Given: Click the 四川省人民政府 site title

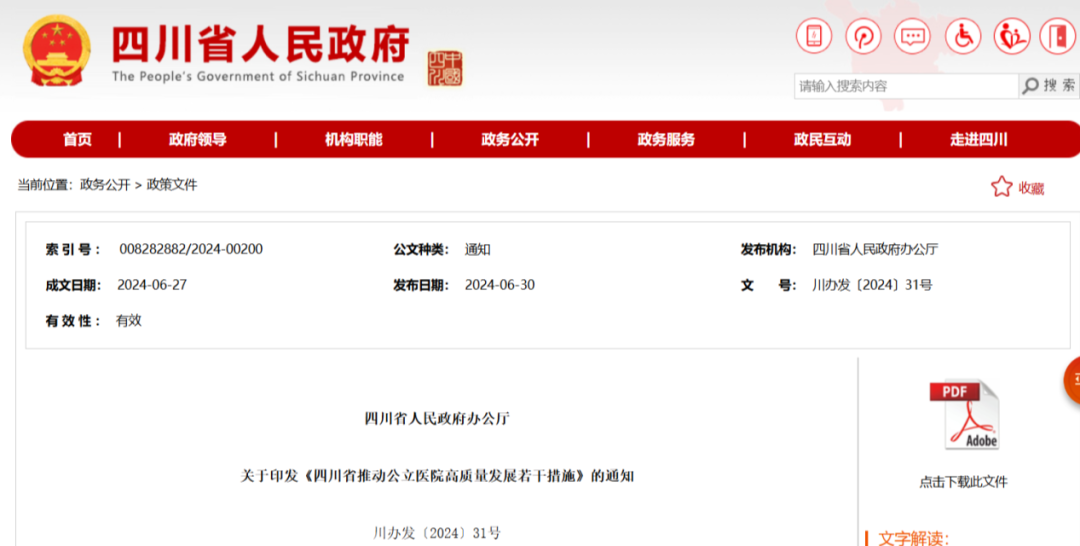Looking at the screenshot, I should point(260,45).
